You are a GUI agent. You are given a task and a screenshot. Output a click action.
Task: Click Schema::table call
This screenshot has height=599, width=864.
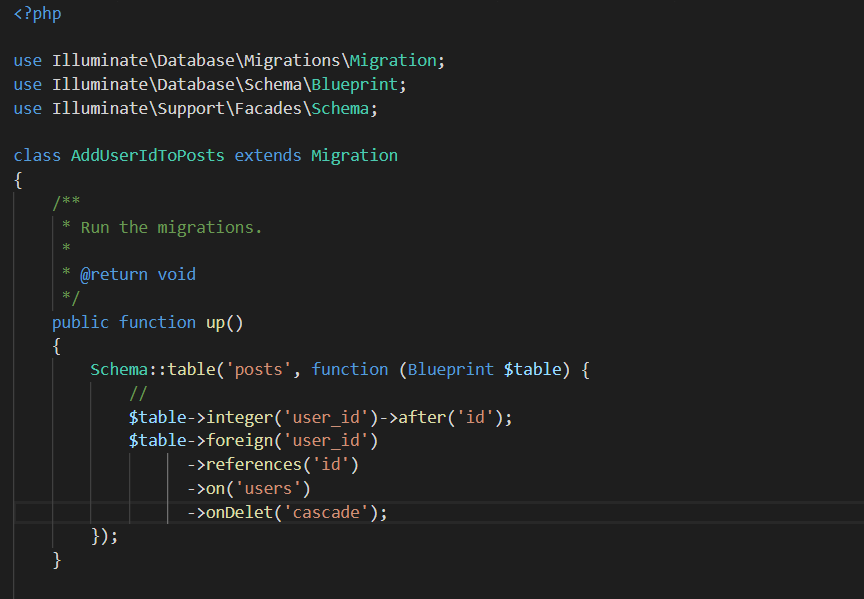tap(153, 370)
